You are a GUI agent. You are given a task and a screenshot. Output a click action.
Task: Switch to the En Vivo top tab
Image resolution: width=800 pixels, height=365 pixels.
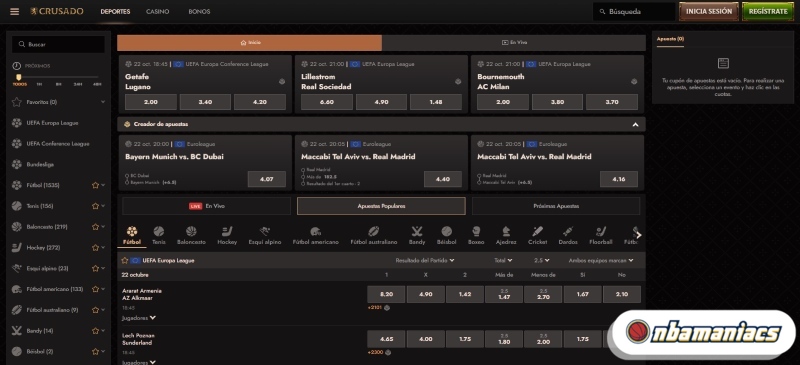(x=514, y=43)
